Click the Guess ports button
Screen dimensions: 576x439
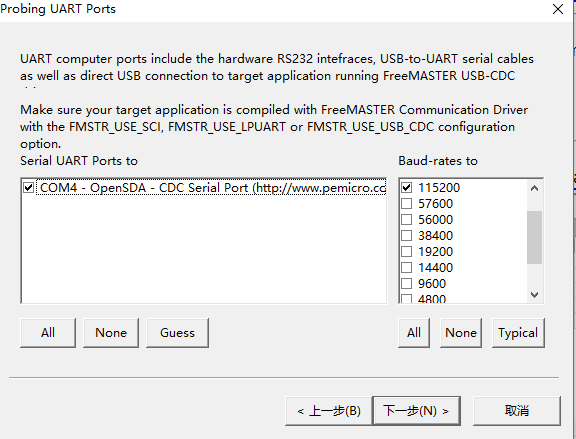click(177, 333)
